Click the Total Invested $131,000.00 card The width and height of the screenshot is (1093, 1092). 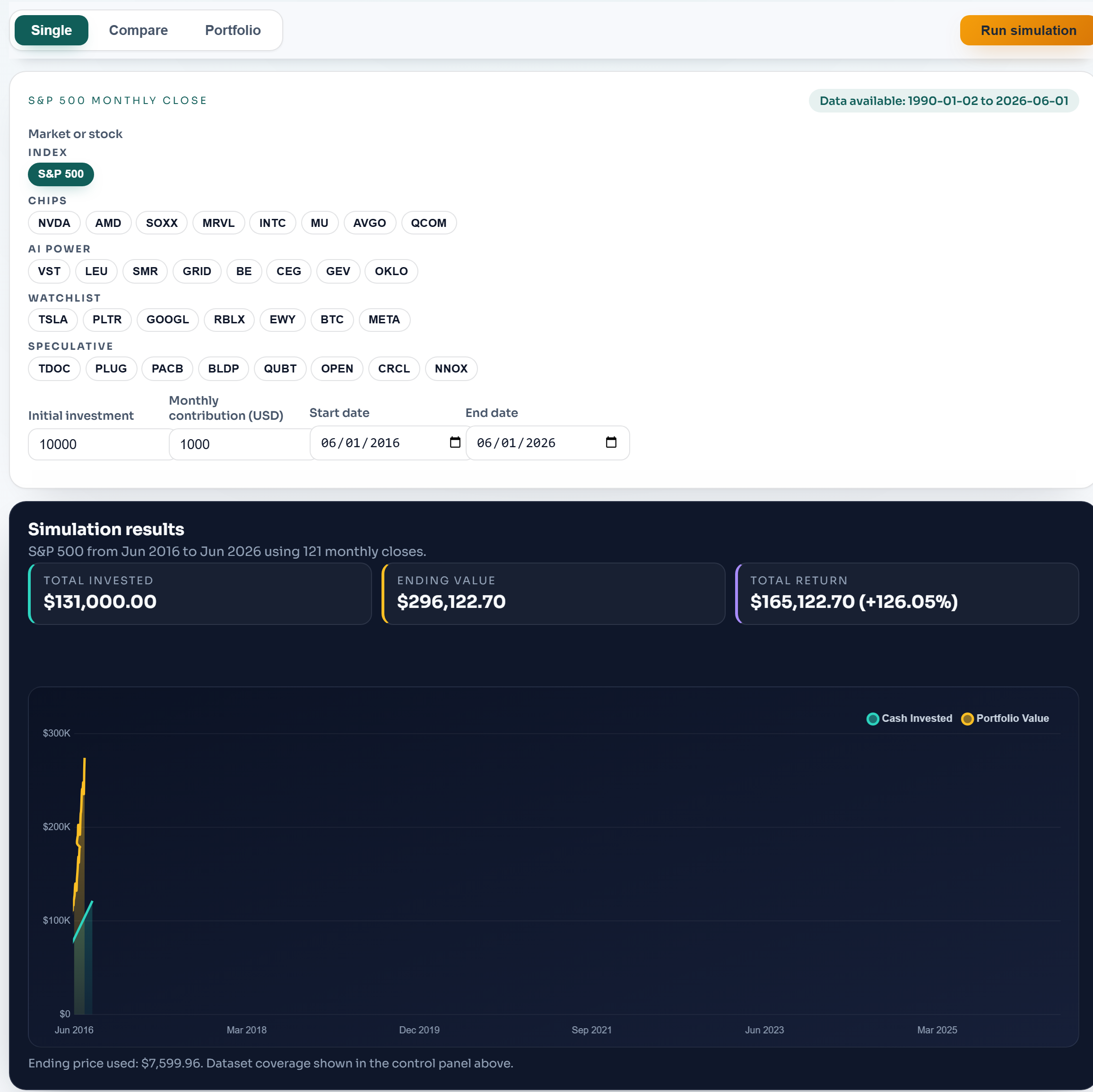coord(200,594)
